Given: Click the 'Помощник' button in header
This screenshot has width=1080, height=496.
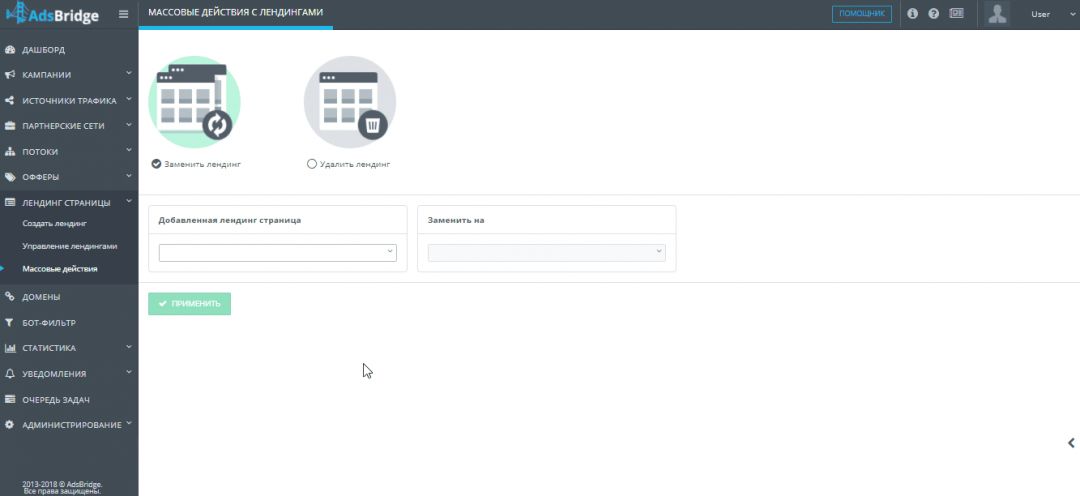Looking at the screenshot, I should tap(861, 14).
